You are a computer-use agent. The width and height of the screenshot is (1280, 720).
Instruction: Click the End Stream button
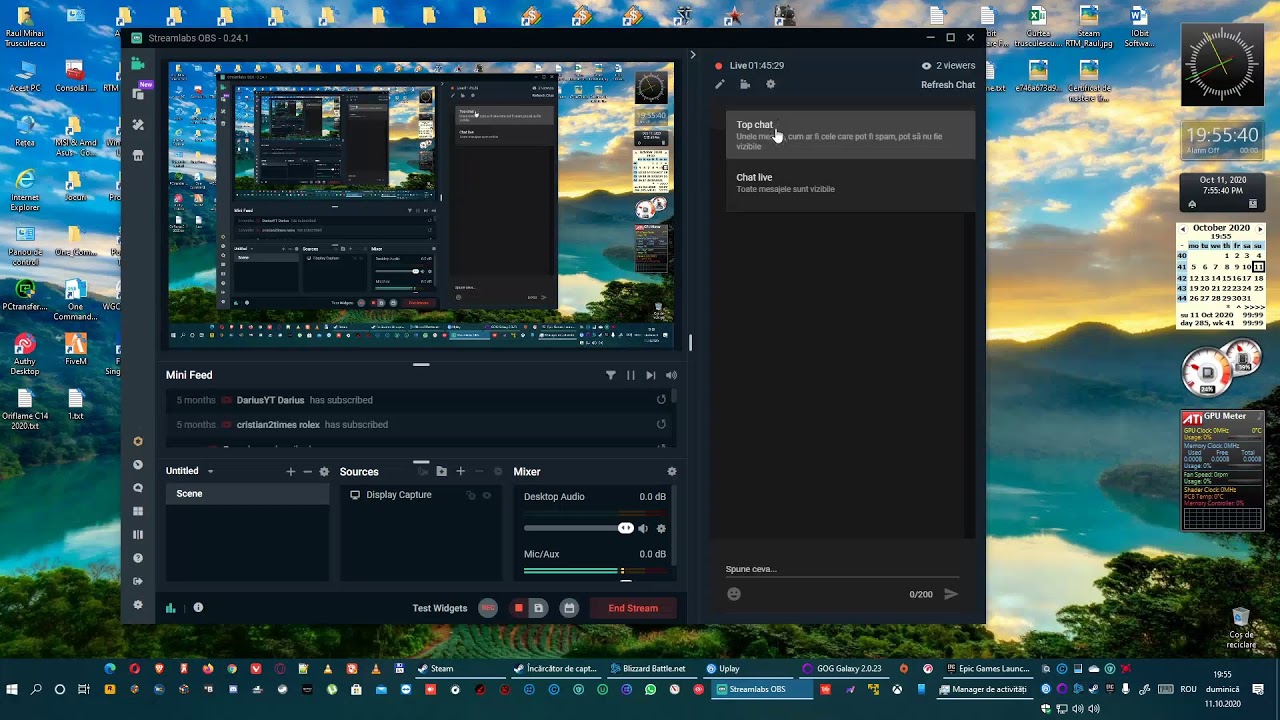(x=633, y=608)
